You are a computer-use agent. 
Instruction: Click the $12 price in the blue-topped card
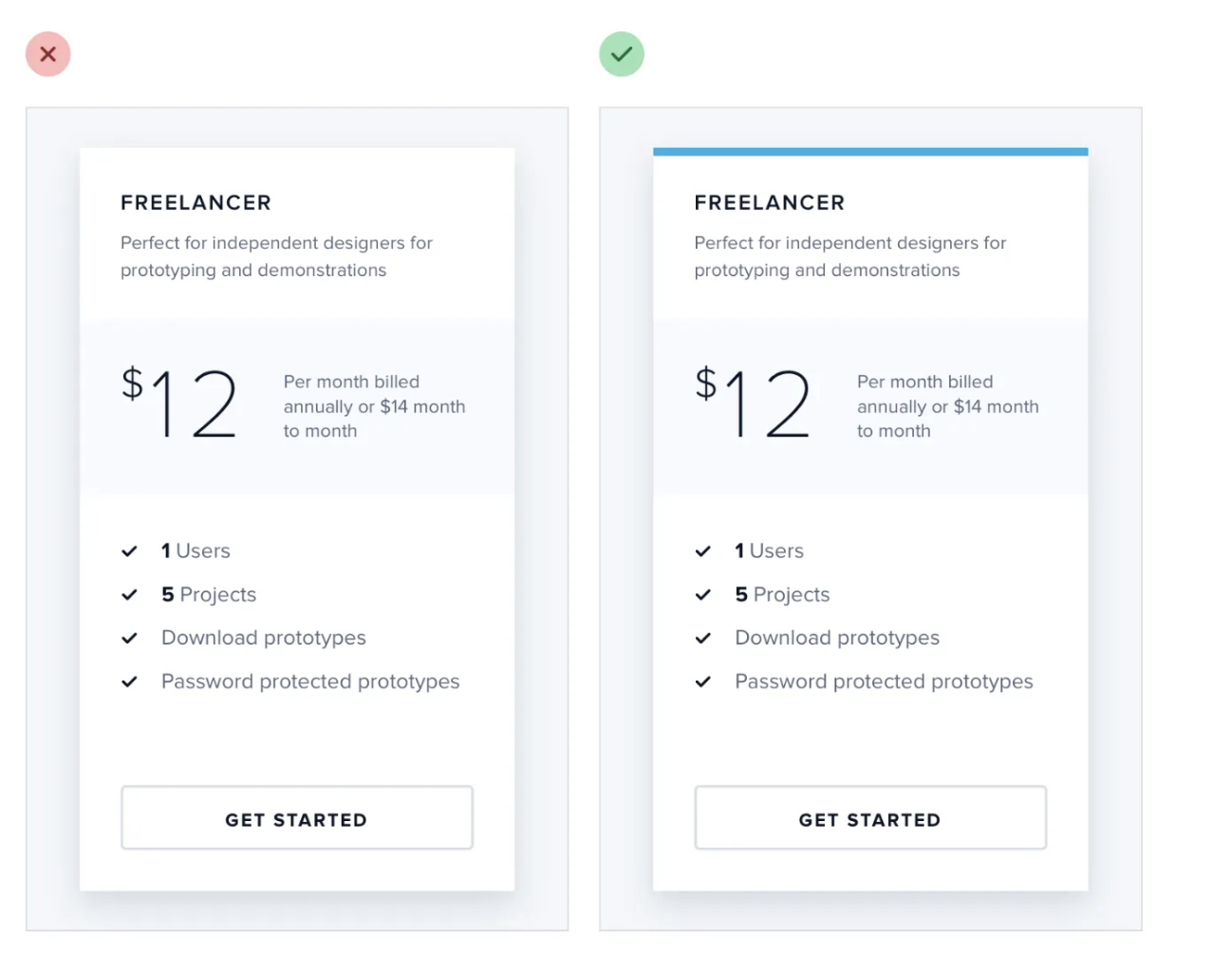(754, 403)
